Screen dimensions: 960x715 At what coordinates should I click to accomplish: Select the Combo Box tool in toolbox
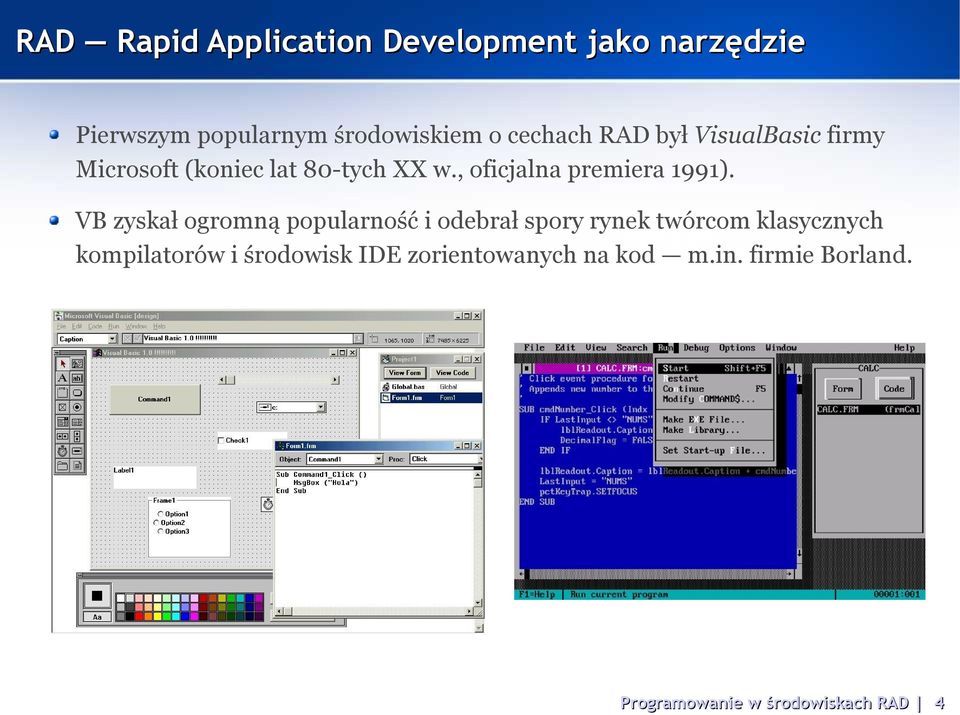62,422
